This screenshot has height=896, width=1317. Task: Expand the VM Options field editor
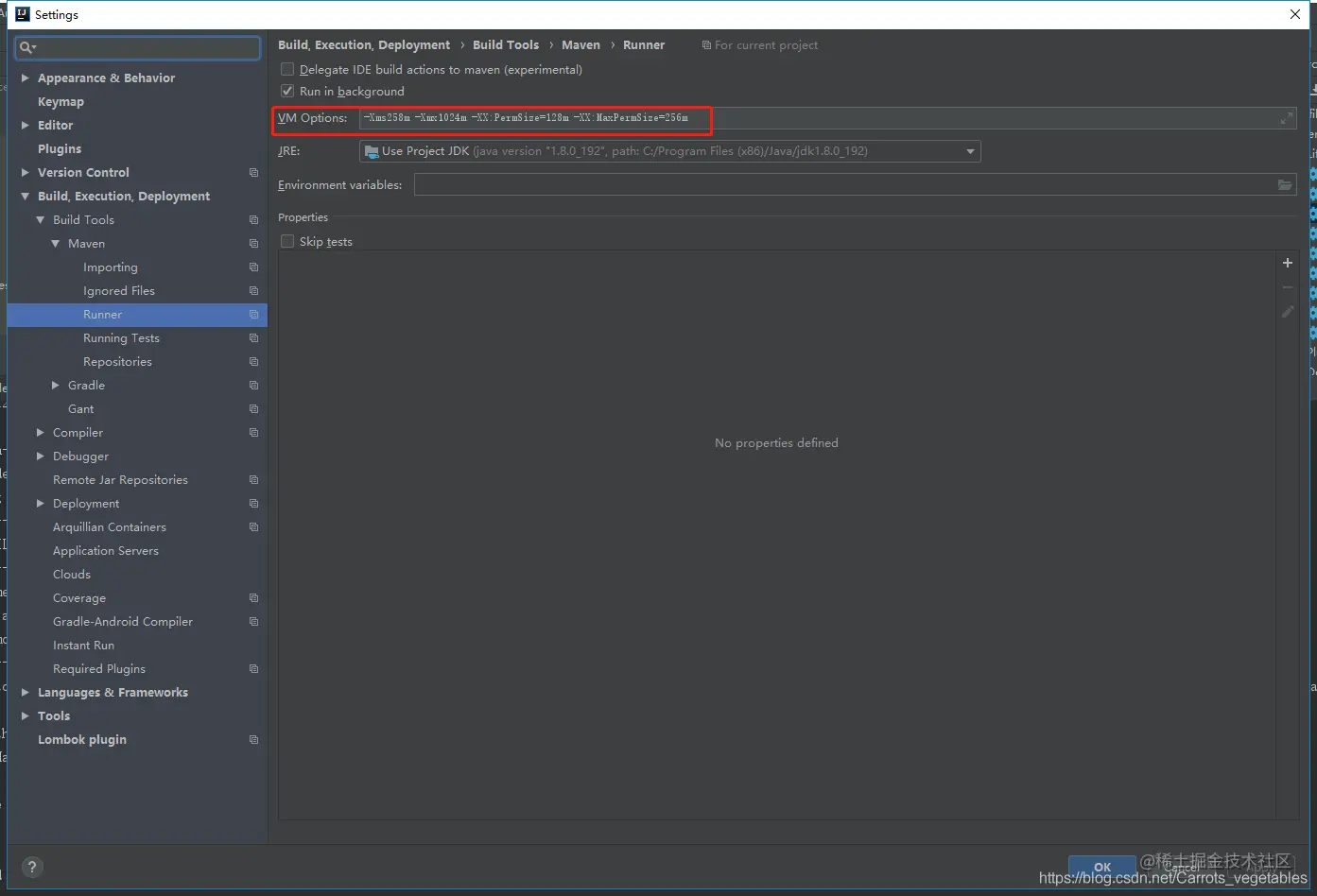1286,118
